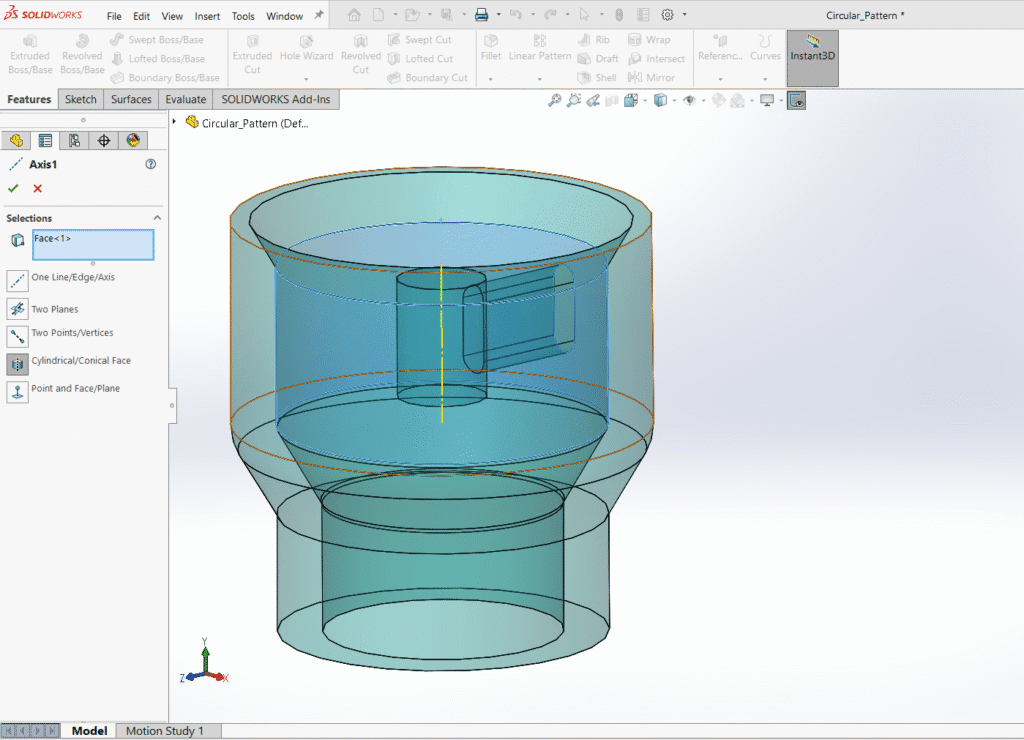Open the File menu
The height and width of the screenshot is (740, 1024).
[x=114, y=16]
